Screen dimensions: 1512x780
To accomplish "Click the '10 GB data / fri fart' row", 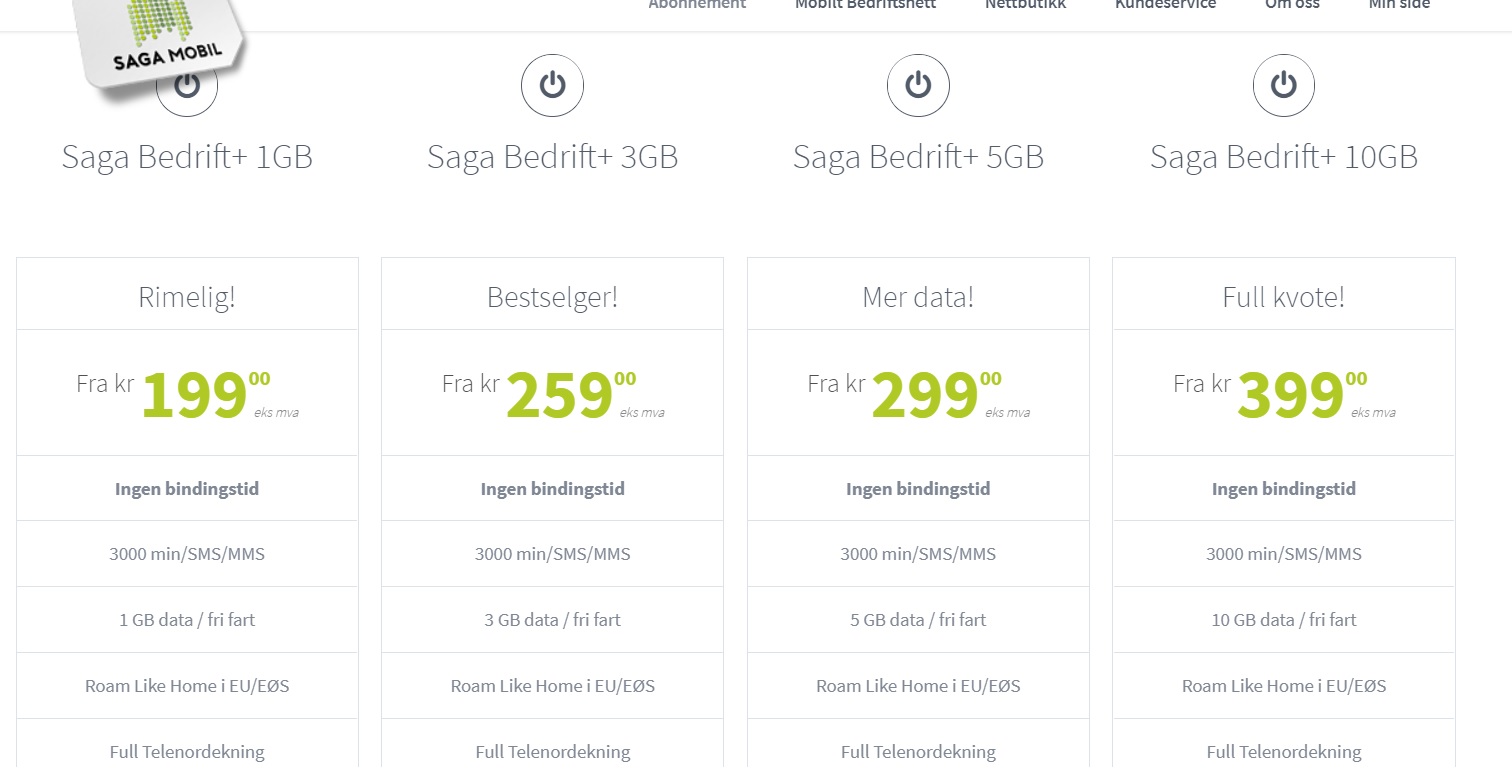I will point(1284,620).
